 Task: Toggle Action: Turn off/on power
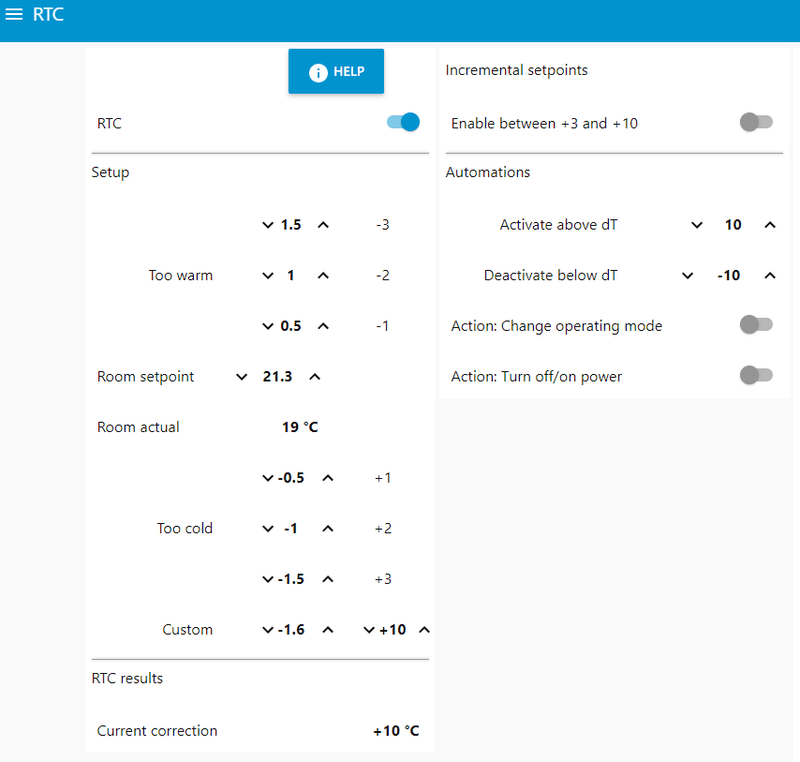tap(756, 376)
